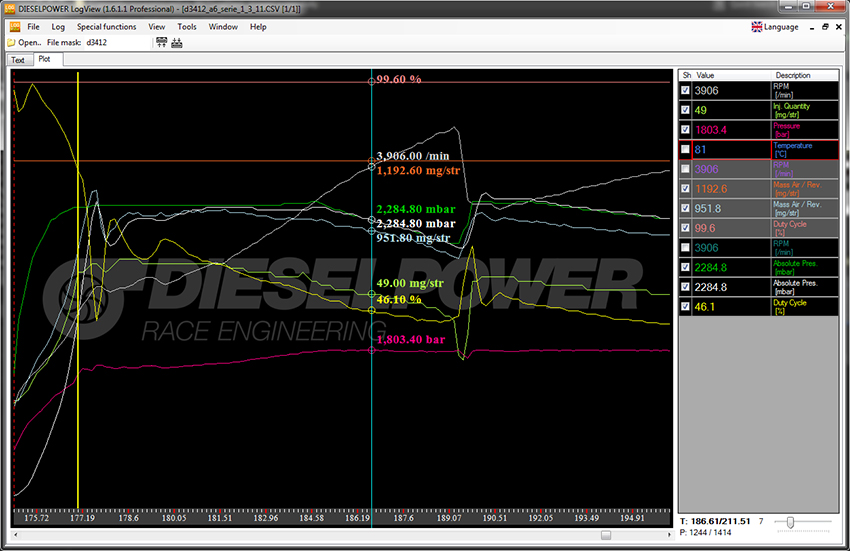The image size is (850, 551).
Task: Click the Open folder icon in toolbar
Action: [x=11, y=42]
